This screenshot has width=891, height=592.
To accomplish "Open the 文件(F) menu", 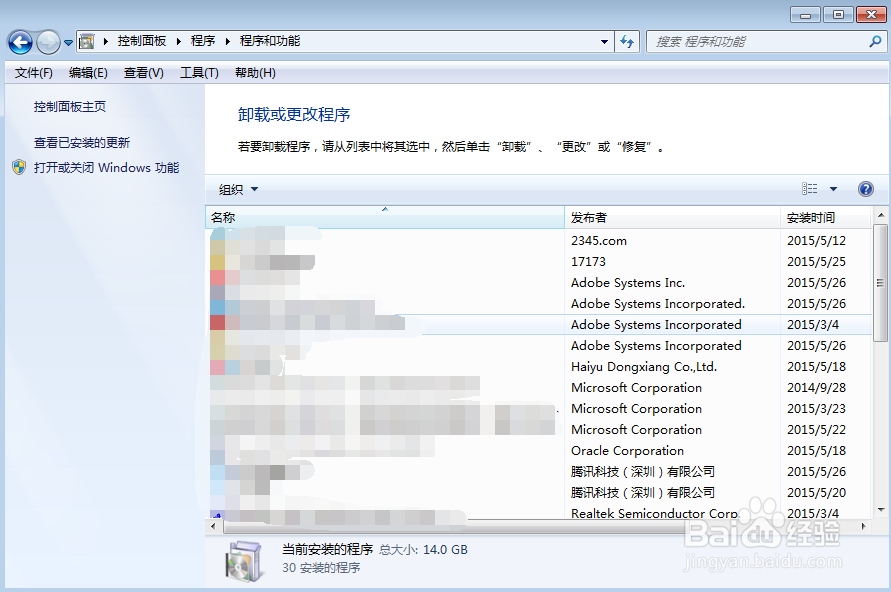I will tap(34, 73).
